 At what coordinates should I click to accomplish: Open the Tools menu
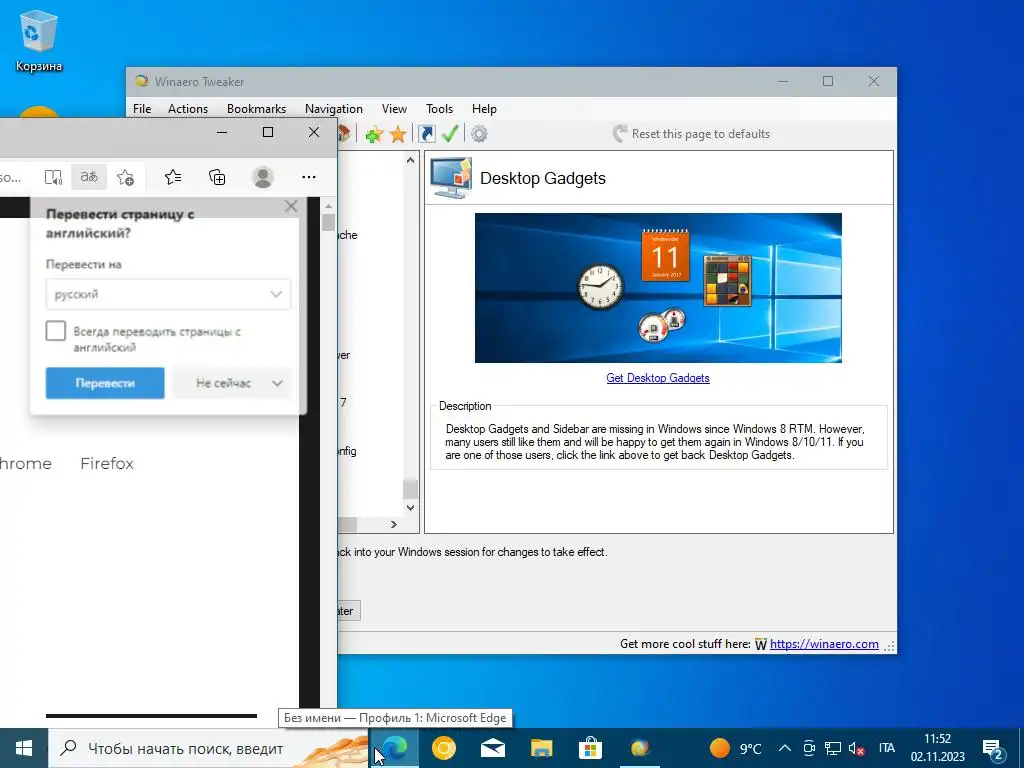[439, 109]
